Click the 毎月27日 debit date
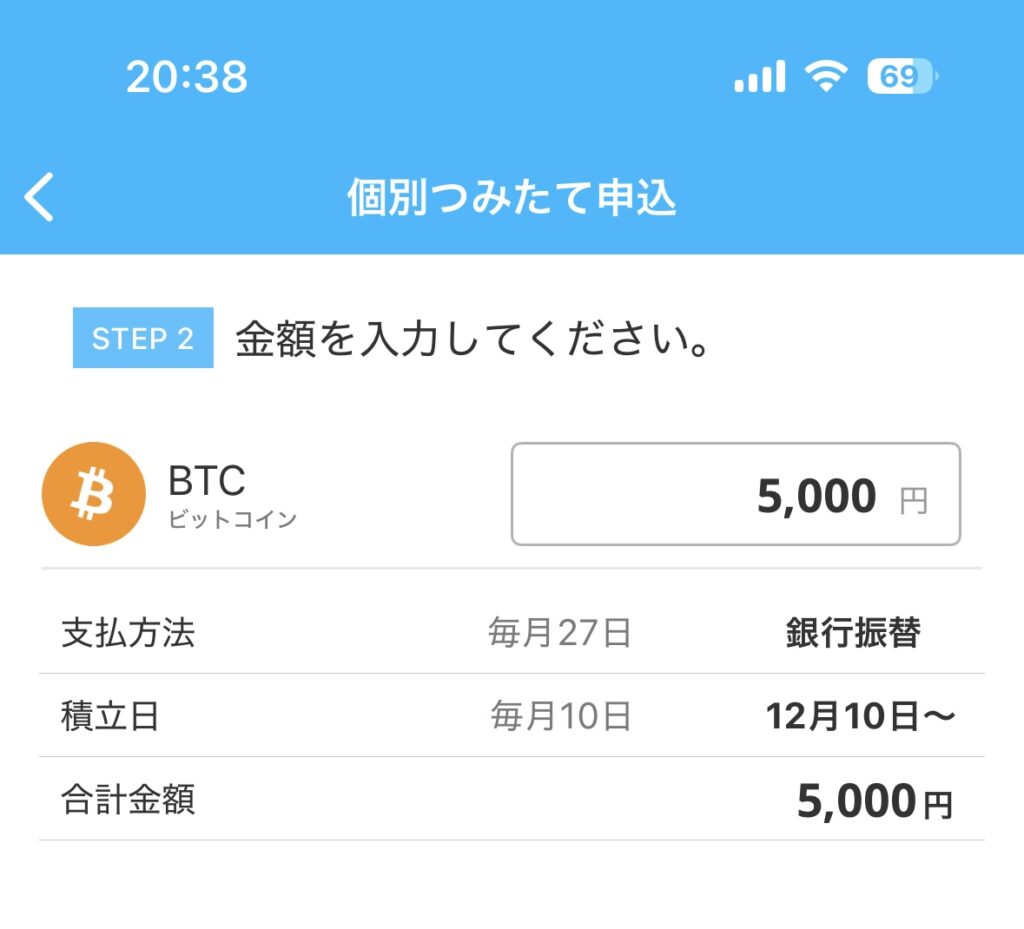This screenshot has width=1024, height=929. [560, 633]
